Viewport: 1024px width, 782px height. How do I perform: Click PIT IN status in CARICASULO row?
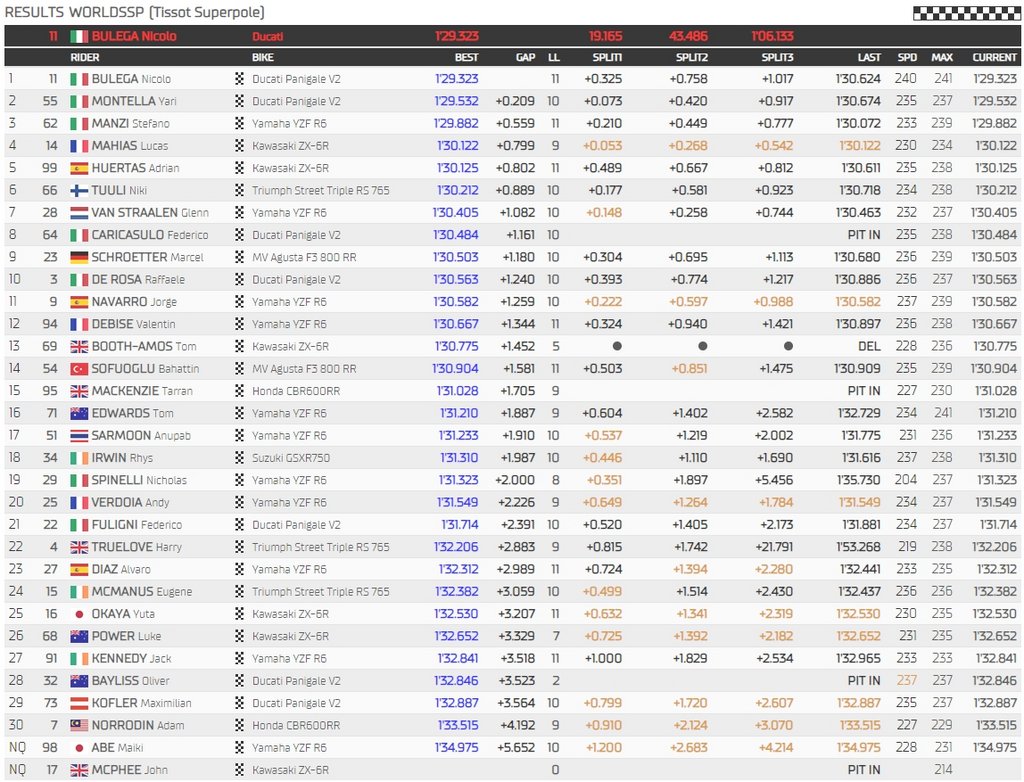coord(863,235)
